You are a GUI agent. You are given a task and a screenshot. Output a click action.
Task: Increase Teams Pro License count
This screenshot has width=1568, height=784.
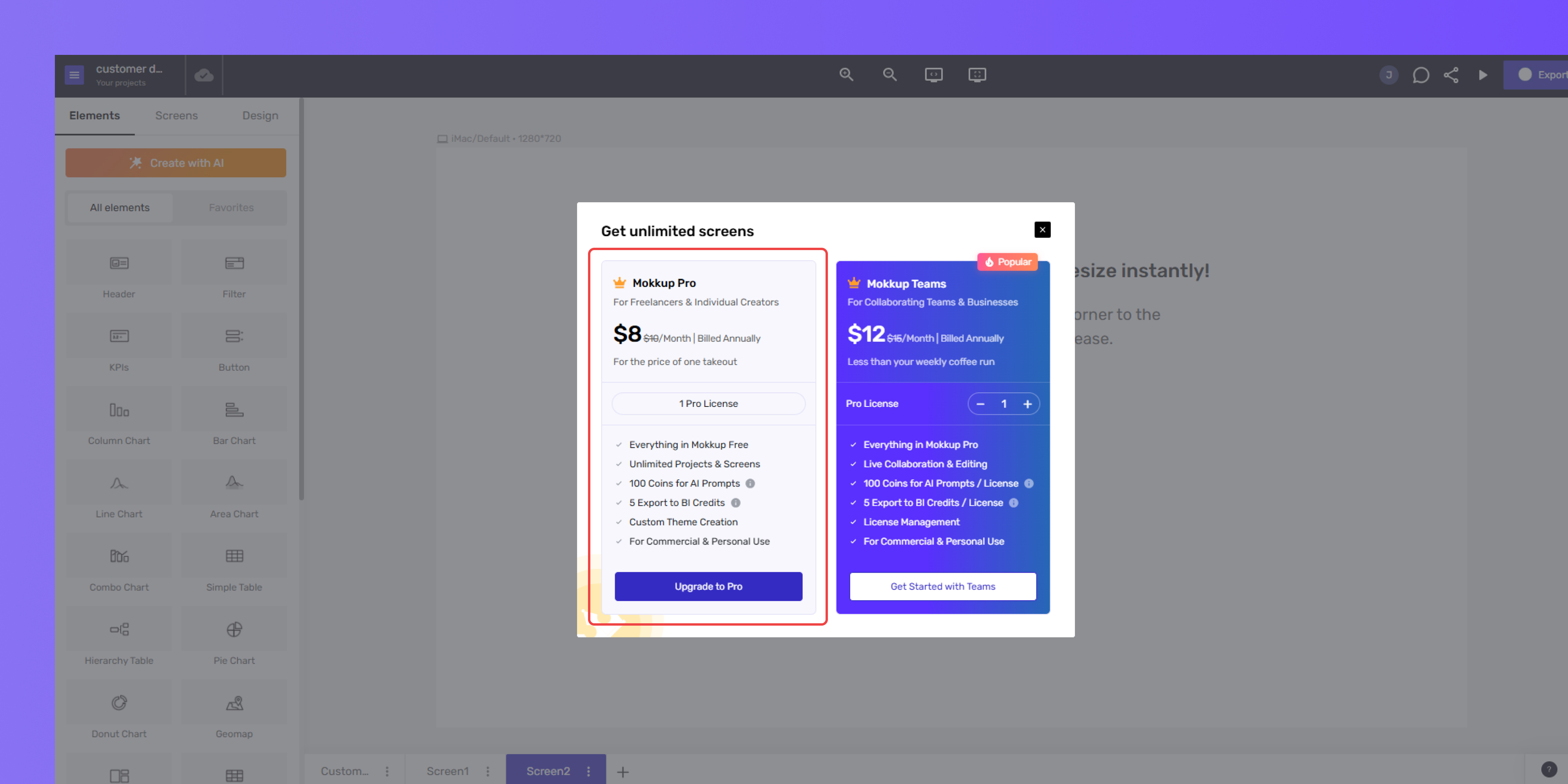[x=1027, y=404]
